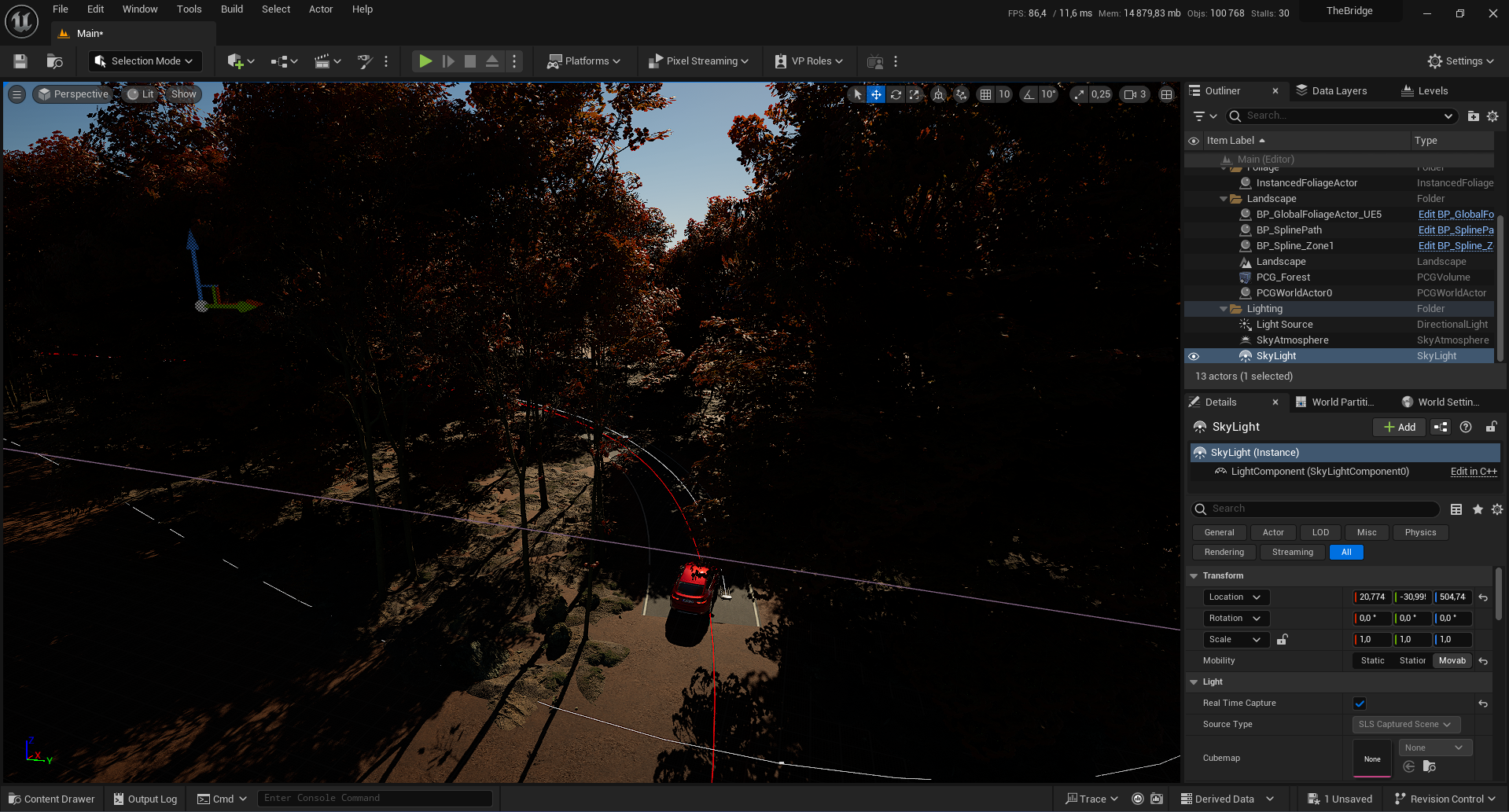Image resolution: width=1509 pixels, height=812 pixels.
Task: Open the Selection Mode dropdown
Action: 145,61
